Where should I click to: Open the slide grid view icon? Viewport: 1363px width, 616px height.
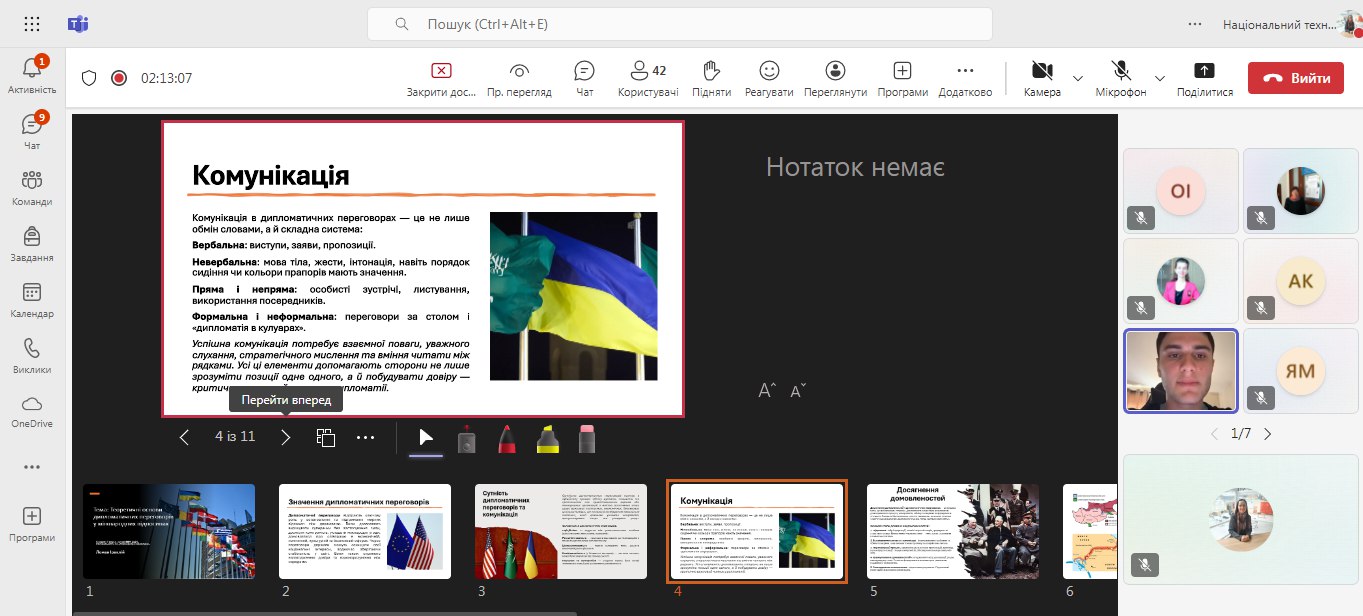(325, 437)
